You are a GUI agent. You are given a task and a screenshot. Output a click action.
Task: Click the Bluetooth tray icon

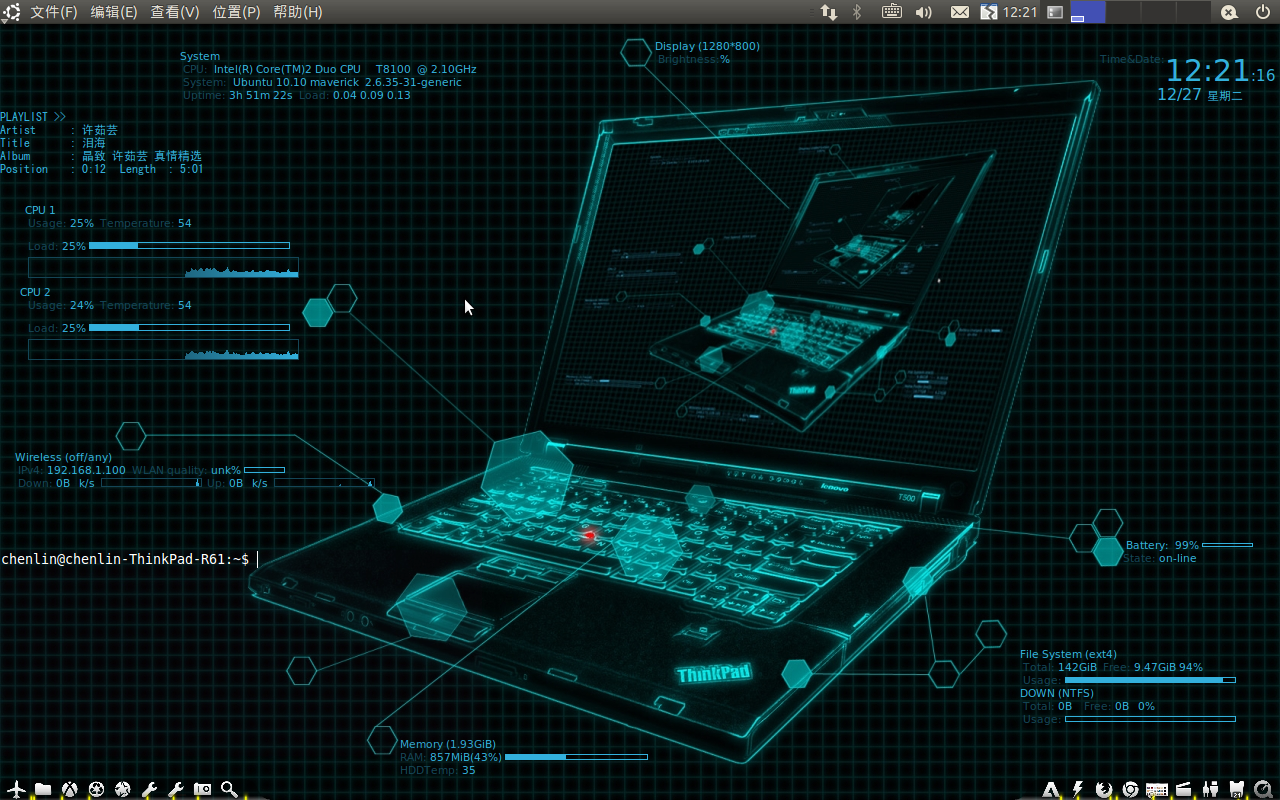(x=857, y=12)
